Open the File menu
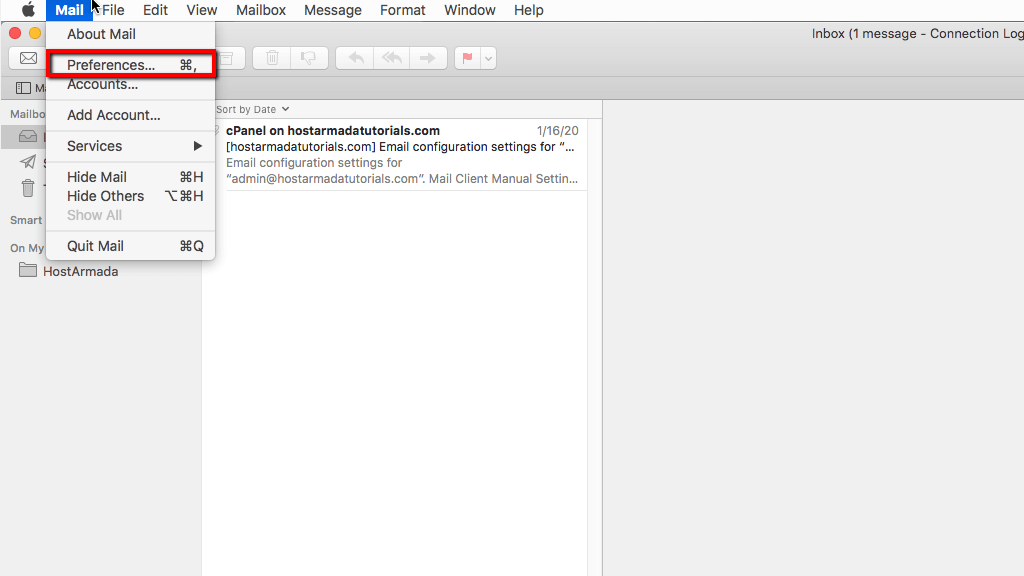Screen dimensions: 1024x576 pyautogui.click(x=113, y=10)
